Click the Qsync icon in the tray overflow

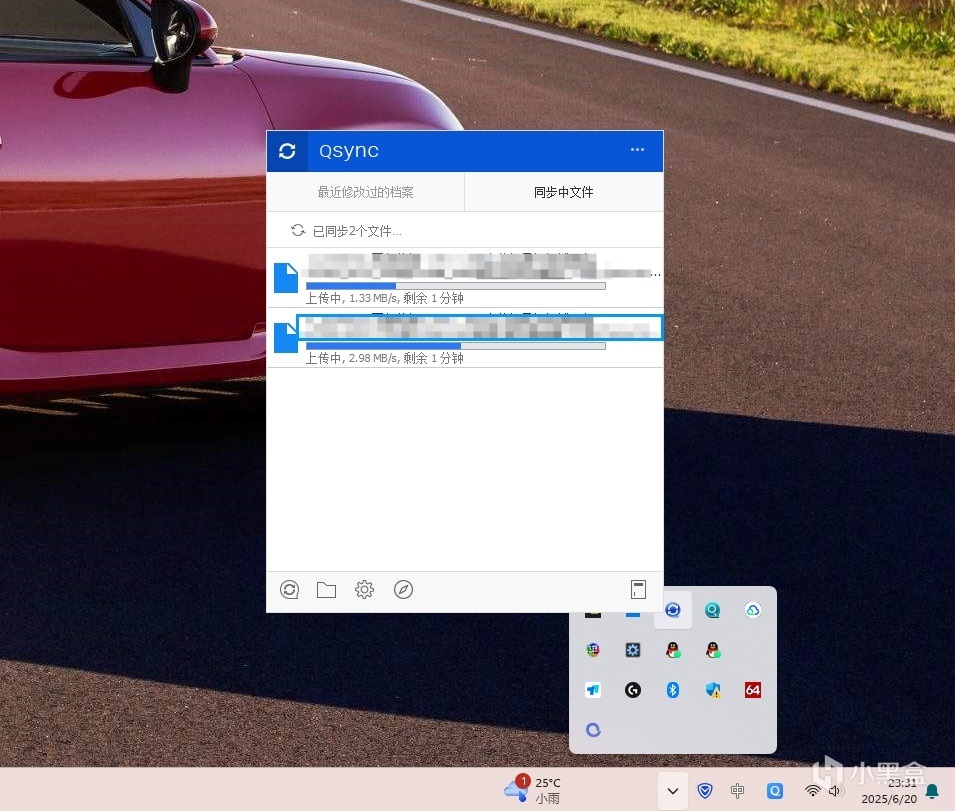[x=673, y=610]
